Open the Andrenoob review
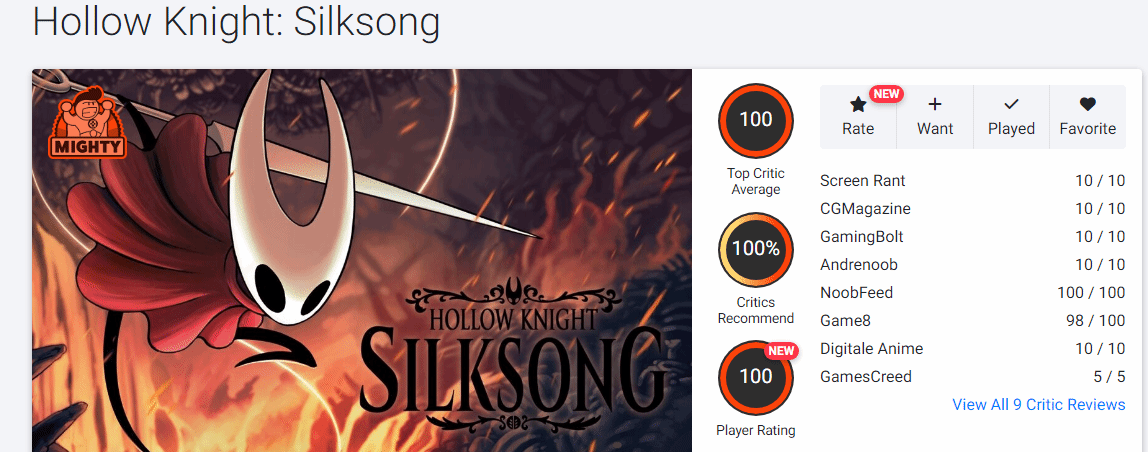The height and width of the screenshot is (452, 1148). point(859,265)
